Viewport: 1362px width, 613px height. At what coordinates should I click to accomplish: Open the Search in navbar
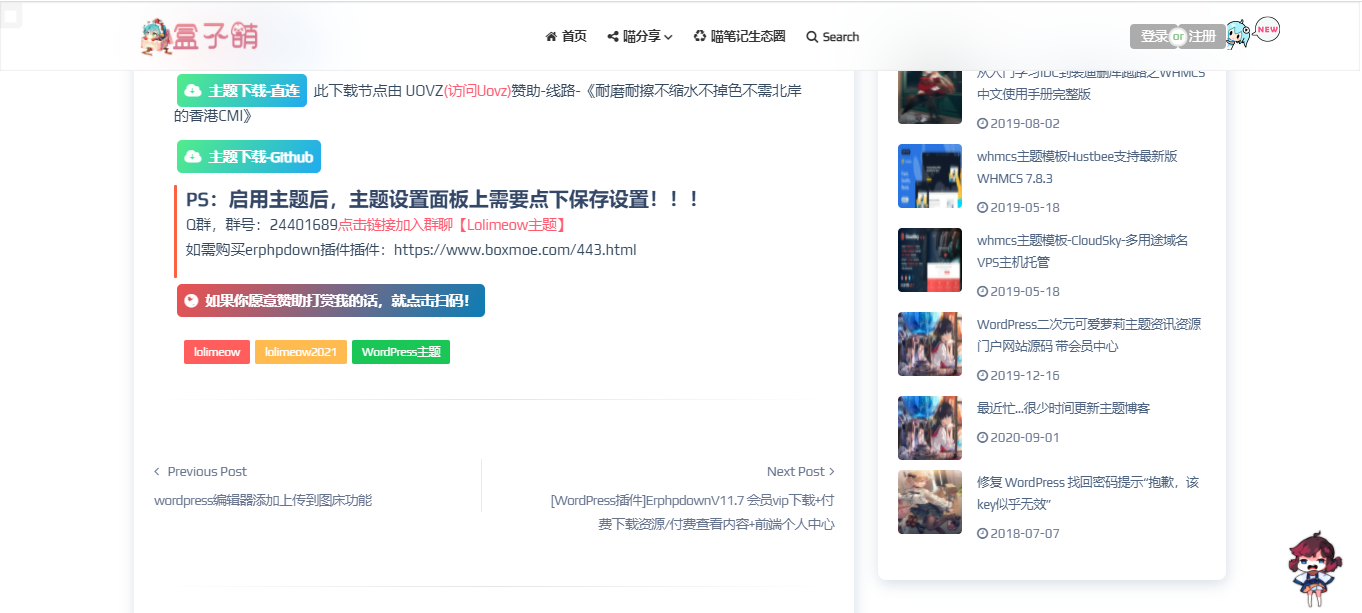[x=832, y=37]
